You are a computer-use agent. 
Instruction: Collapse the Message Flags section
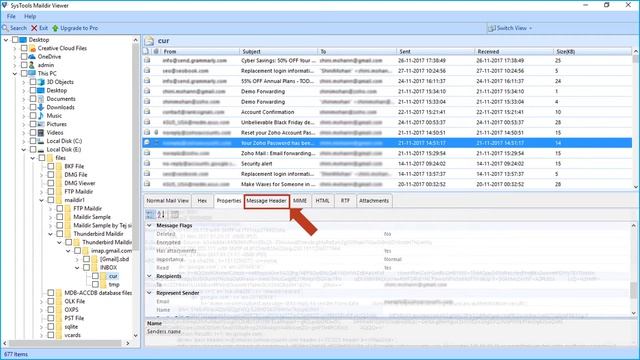click(x=149, y=225)
